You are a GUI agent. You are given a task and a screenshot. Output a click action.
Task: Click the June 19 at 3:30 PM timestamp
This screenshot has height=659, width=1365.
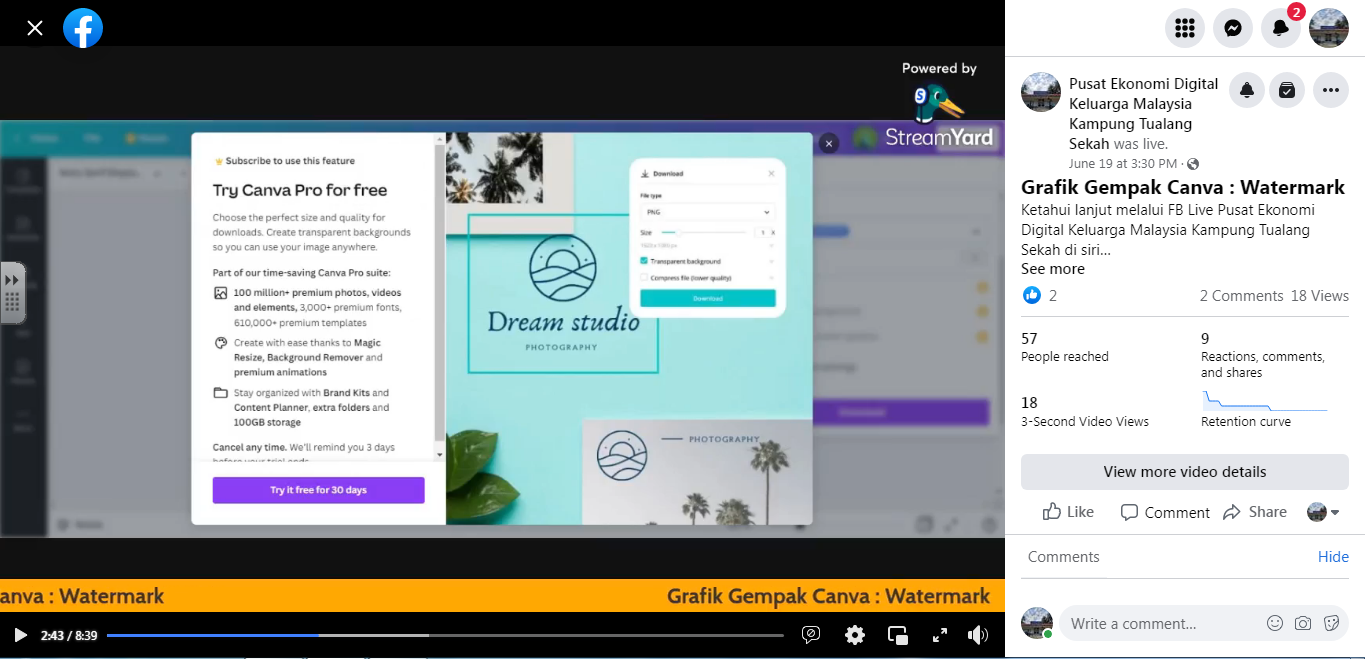click(x=1125, y=163)
